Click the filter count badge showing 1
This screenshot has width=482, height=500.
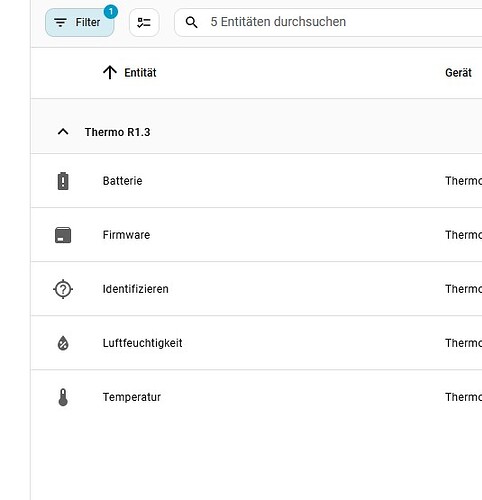tap(111, 12)
